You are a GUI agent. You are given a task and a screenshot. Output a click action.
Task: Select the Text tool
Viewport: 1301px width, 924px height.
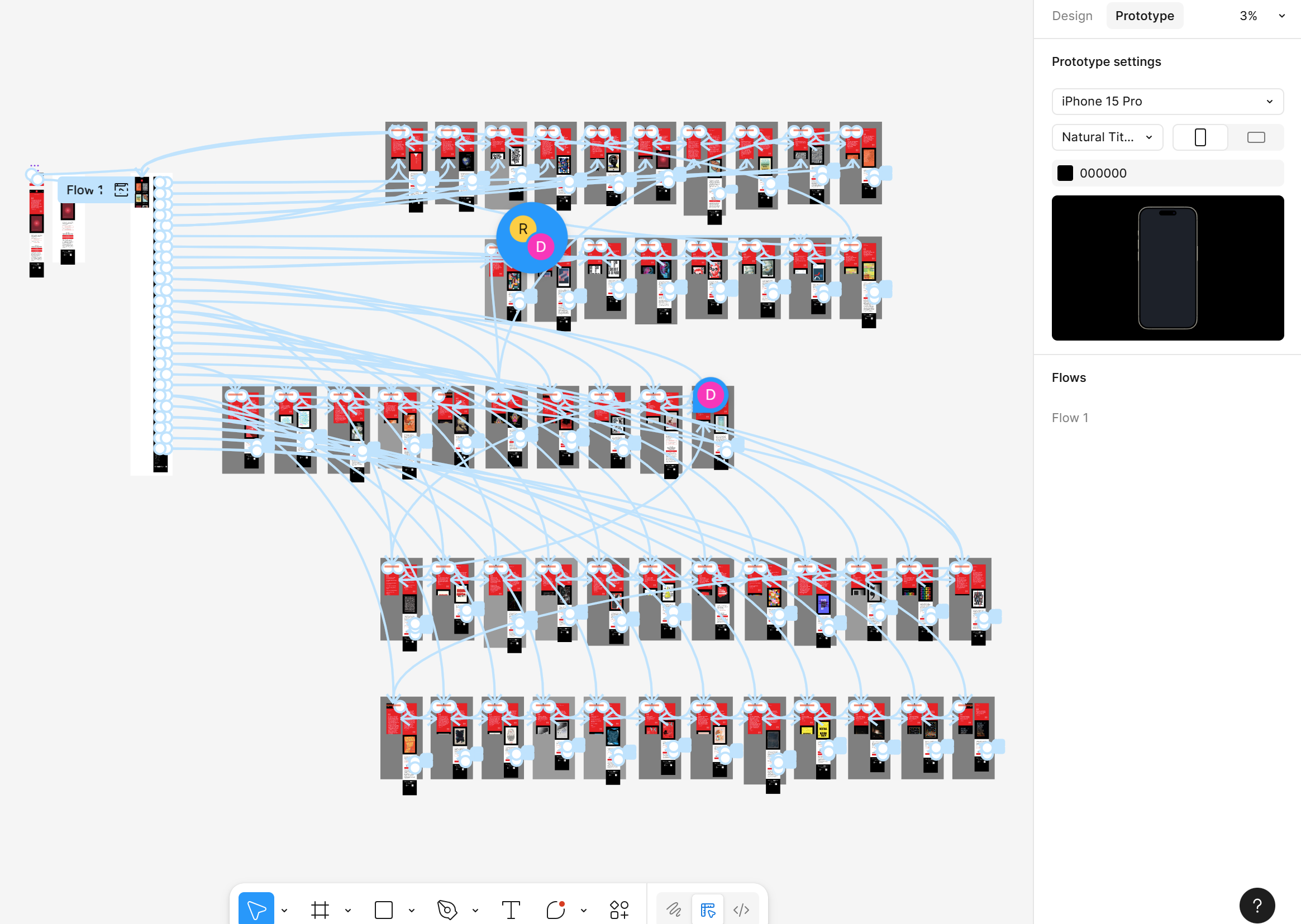coord(511,909)
